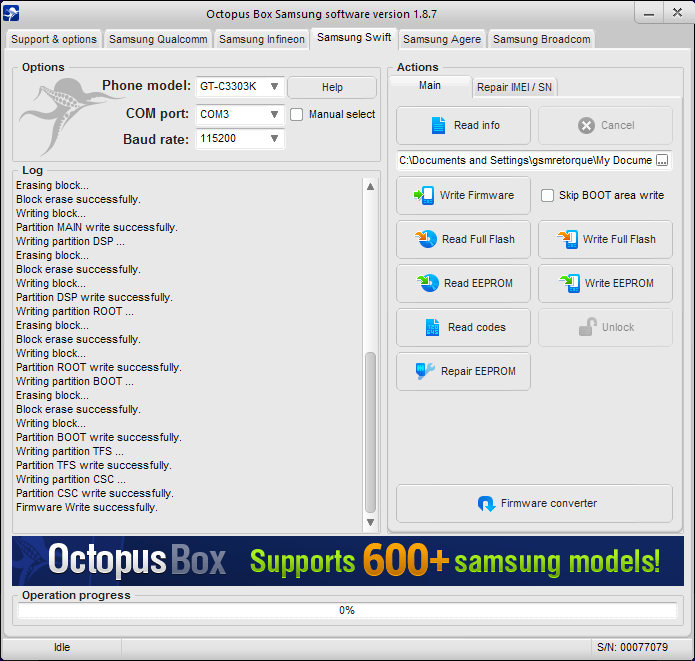695x661 pixels.
Task: Switch to Samsung Qualcomm tab
Action: [158, 39]
